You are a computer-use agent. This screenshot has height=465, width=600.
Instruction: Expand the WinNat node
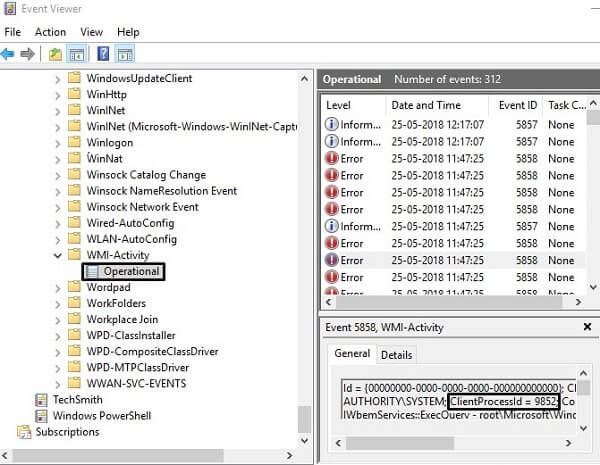point(58,160)
